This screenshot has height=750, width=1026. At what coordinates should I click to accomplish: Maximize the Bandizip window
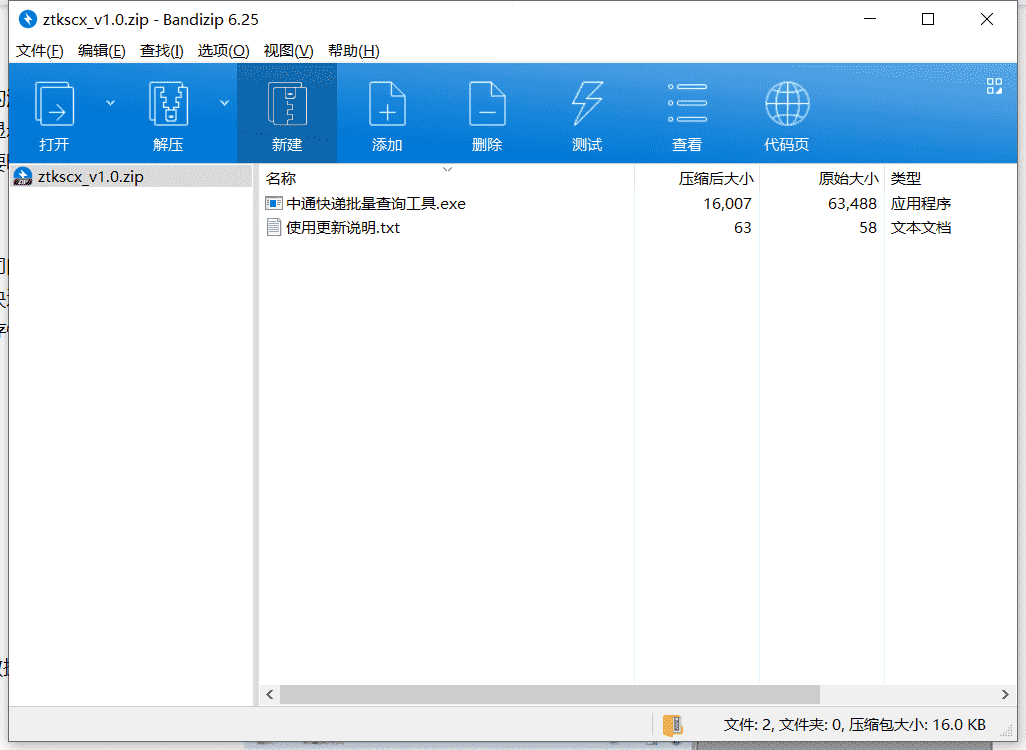[928, 20]
